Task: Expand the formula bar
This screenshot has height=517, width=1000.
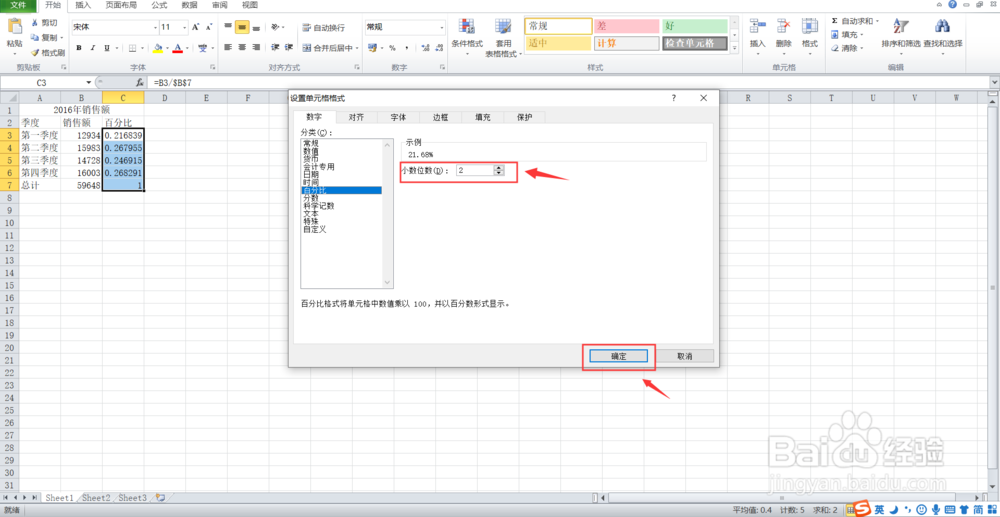Action: [x=994, y=83]
